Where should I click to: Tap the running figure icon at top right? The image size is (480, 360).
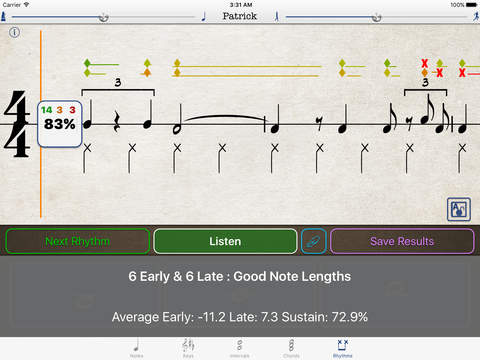coord(476,16)
